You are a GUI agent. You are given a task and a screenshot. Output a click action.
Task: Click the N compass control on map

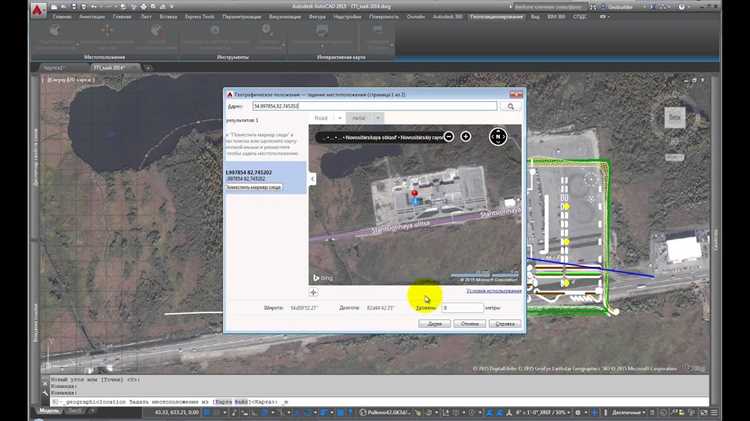tap(498, 136)
